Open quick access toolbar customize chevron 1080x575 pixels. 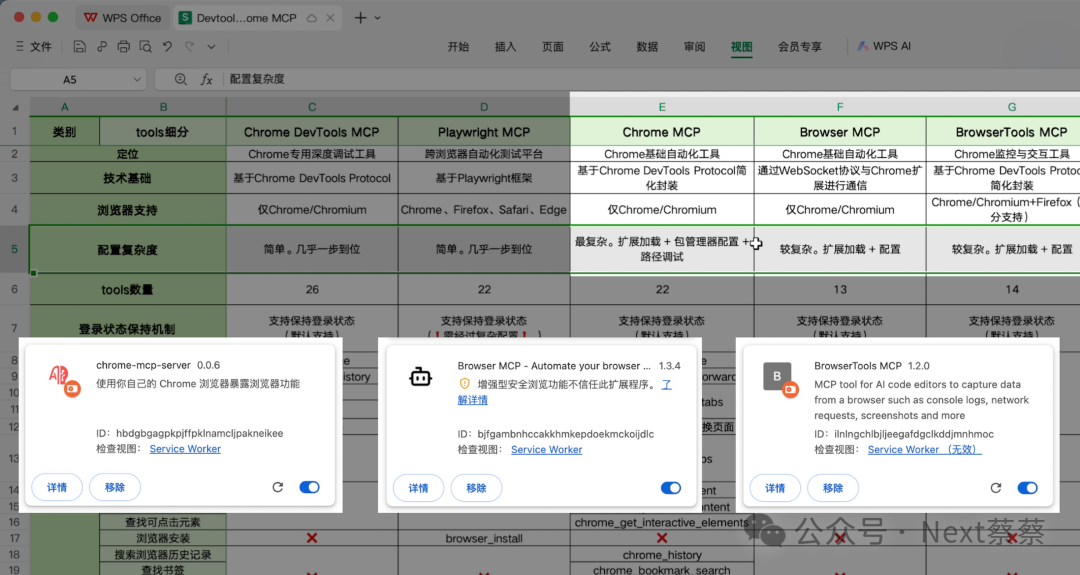[x=211, y=46]
